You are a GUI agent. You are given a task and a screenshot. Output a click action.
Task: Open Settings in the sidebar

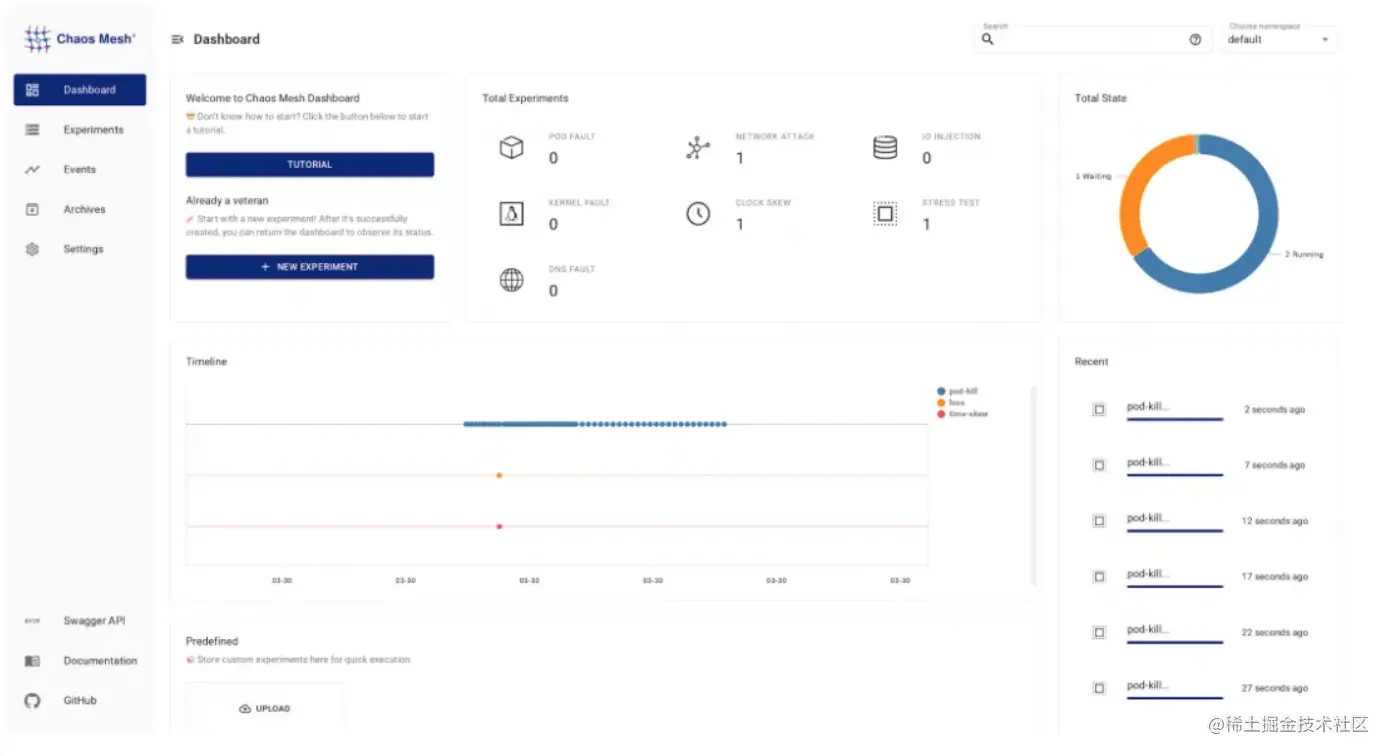[x=80, y=249]
